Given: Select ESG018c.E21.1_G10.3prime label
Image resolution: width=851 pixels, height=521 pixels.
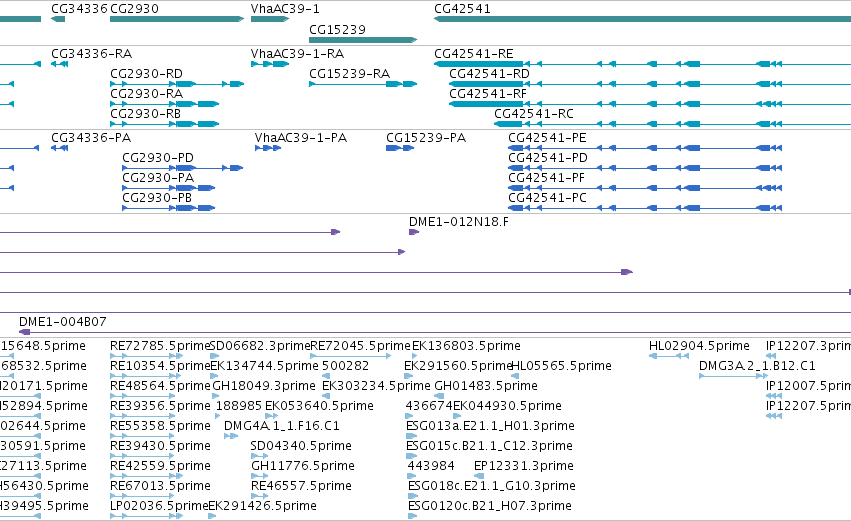Looking at the screenshot, I should click(x=491, y=486).
